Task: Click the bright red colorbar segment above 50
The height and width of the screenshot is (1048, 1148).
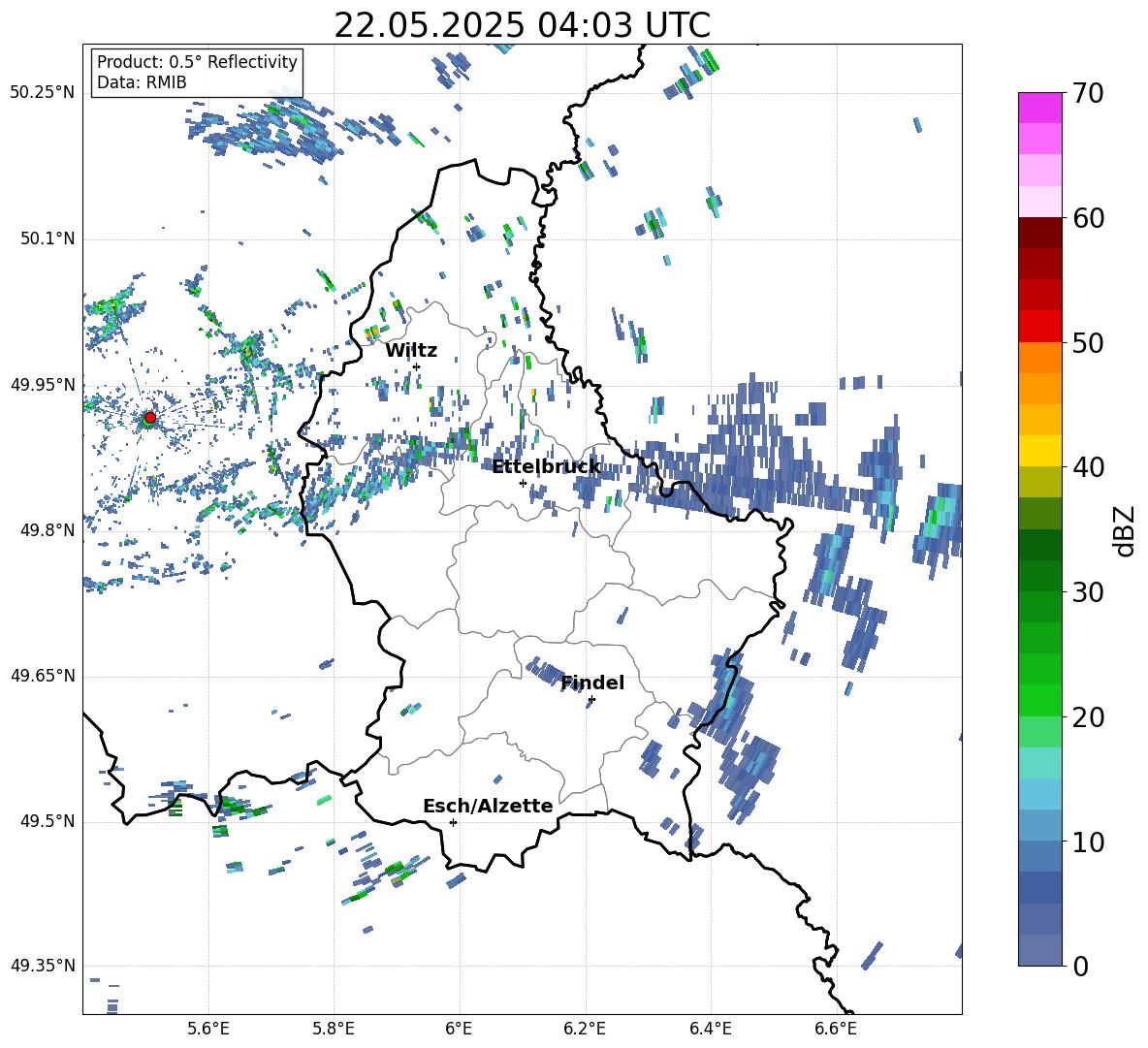Action: tap(1039, 327)
